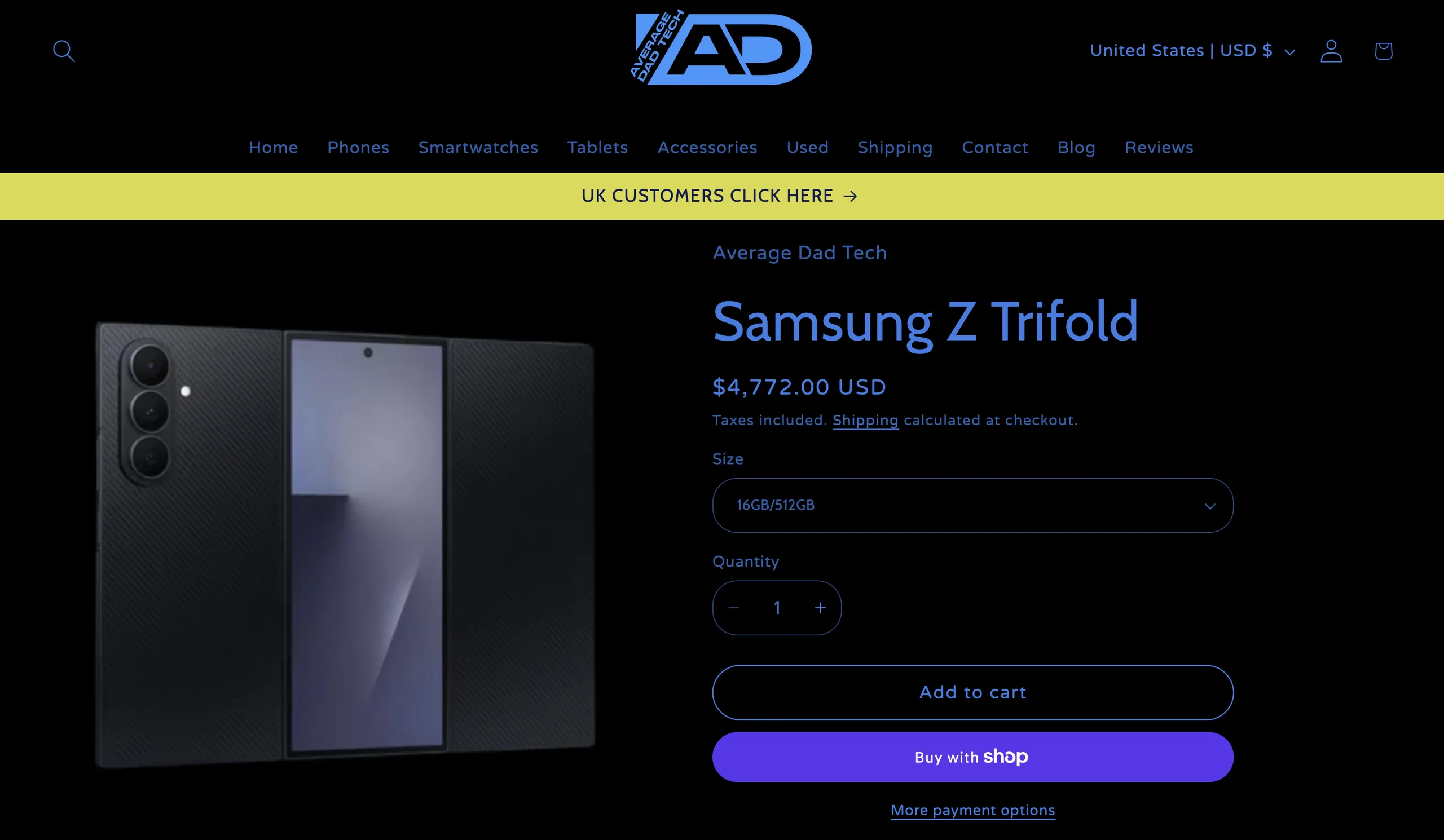1444x840 pixels.
Task: Click the Average Dad Tech logo
Action: [x=721, y=48]
